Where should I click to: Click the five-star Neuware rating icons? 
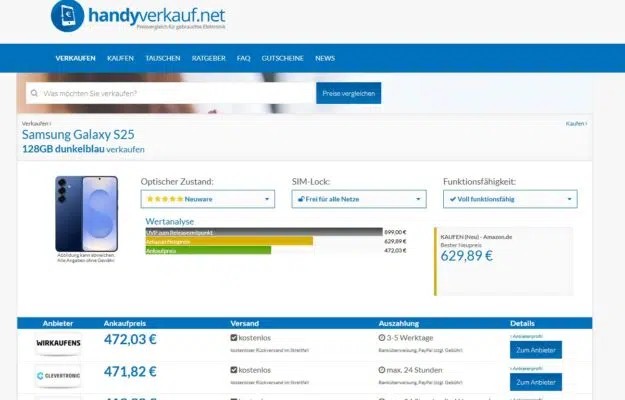(x=165, y=199)
